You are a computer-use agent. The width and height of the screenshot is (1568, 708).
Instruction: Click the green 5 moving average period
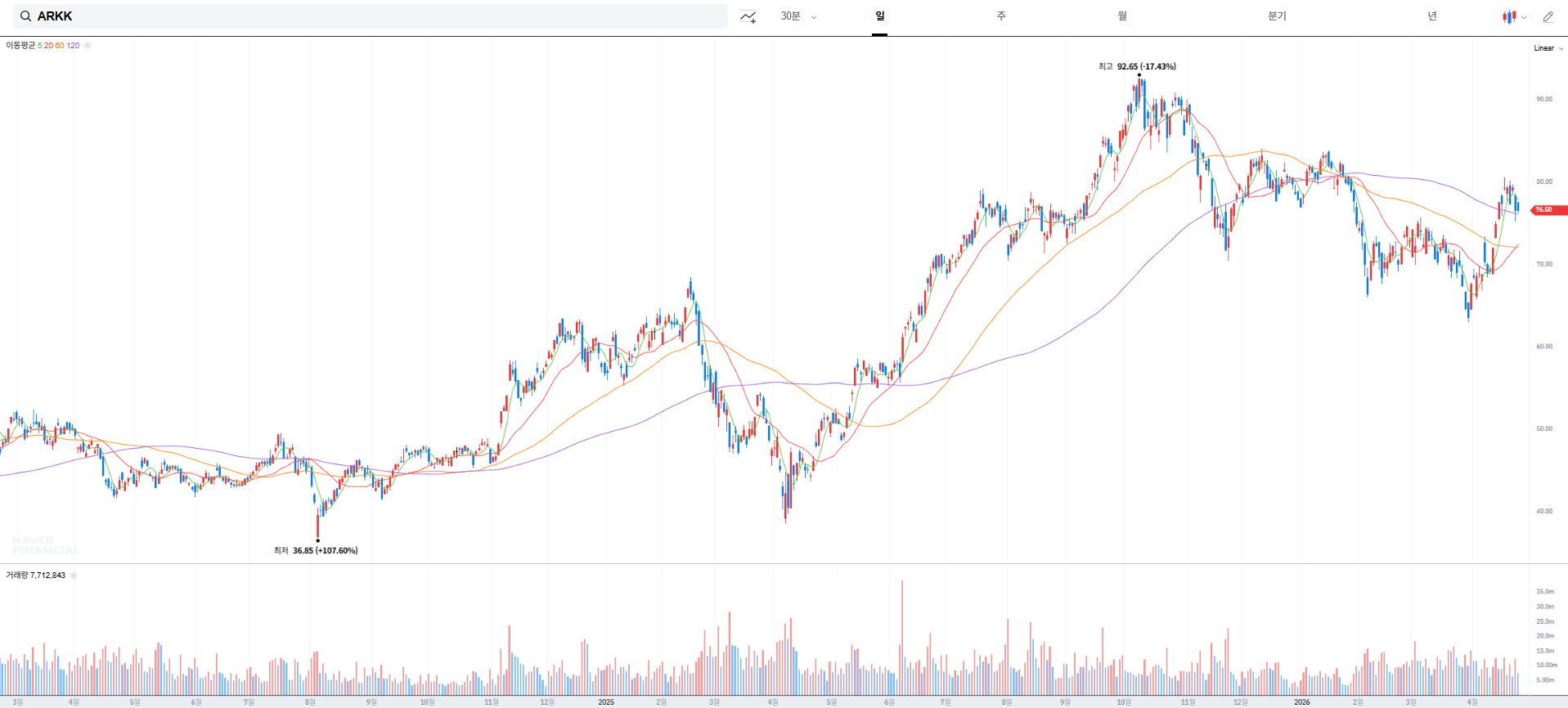click(40, 46)
